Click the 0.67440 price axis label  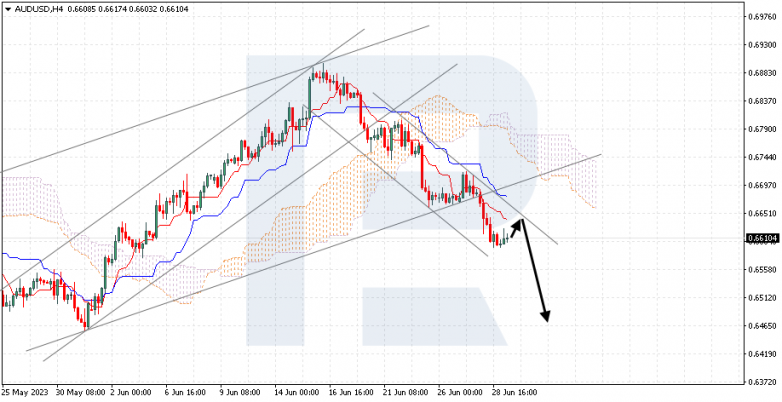tap(762, 157)
